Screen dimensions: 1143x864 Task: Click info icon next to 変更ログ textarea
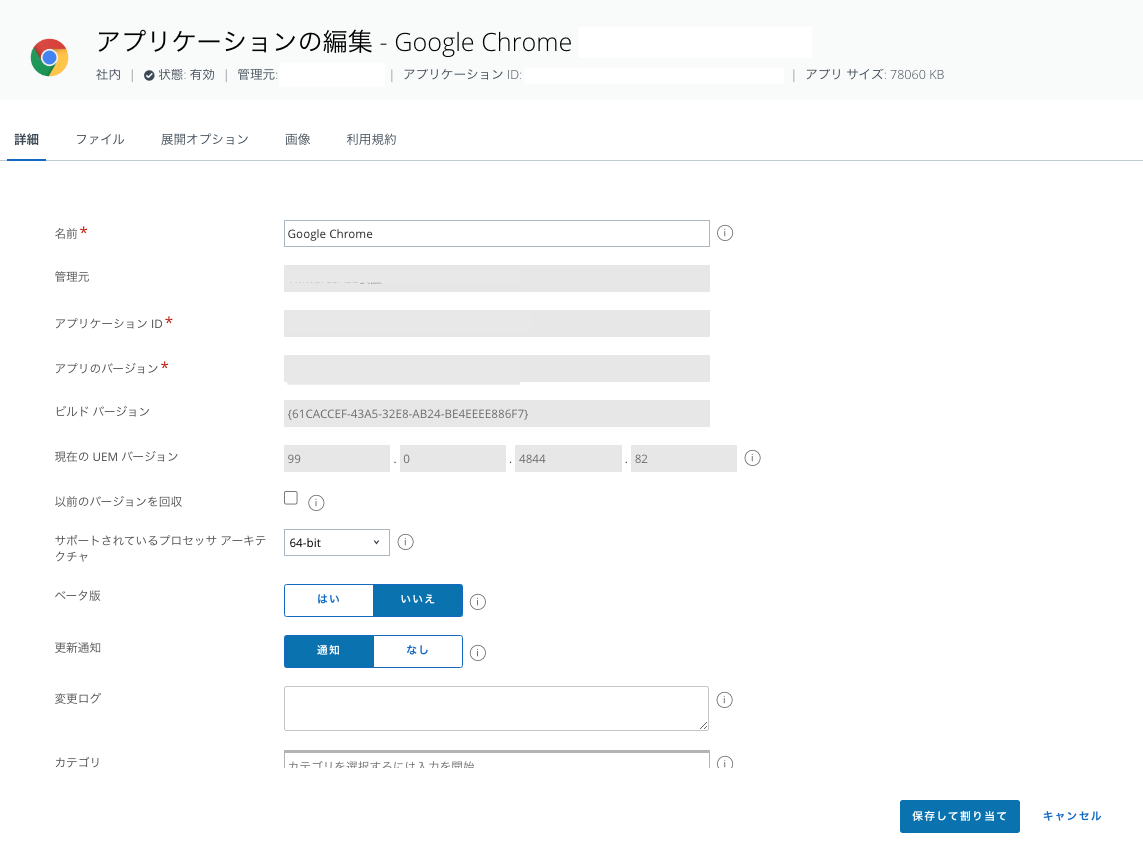pos(724,700)
